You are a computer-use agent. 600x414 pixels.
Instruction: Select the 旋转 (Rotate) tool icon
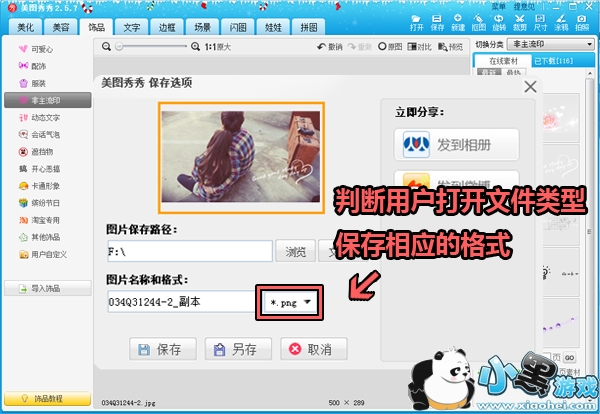point(499,23)
